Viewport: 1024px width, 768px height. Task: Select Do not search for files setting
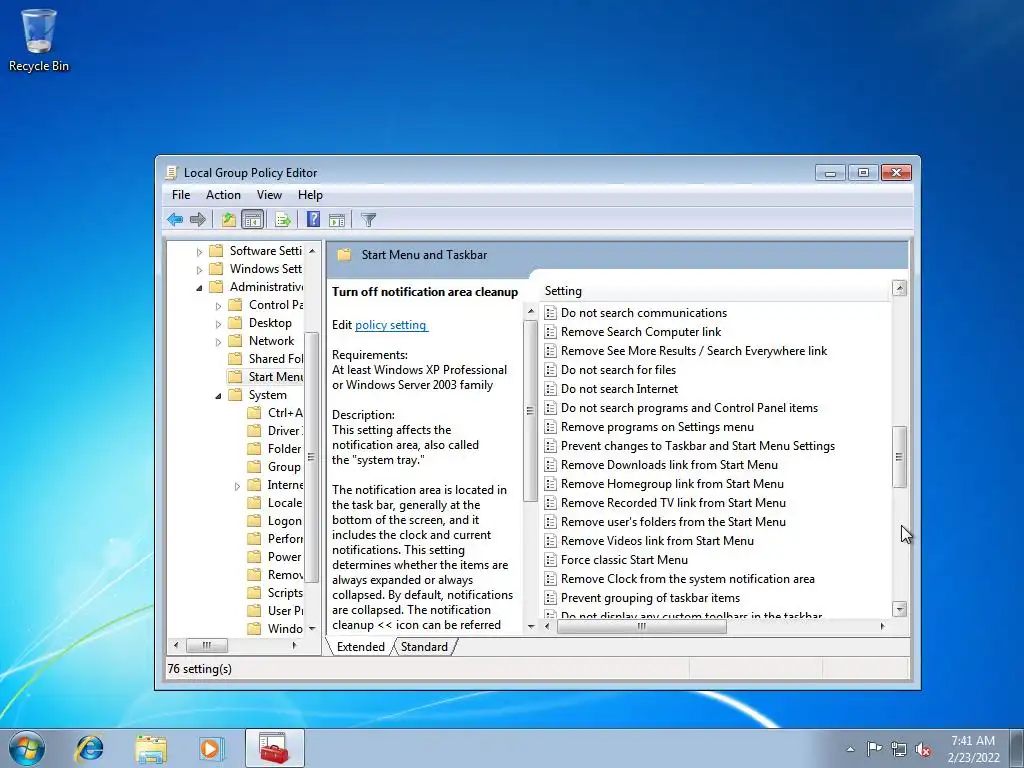[618, 370]
